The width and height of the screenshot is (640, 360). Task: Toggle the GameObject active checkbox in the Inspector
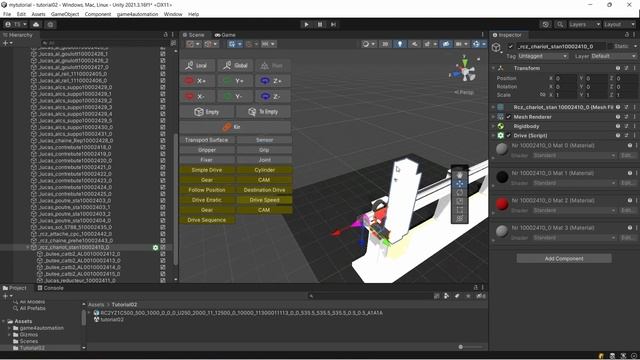tap(510, 47)
